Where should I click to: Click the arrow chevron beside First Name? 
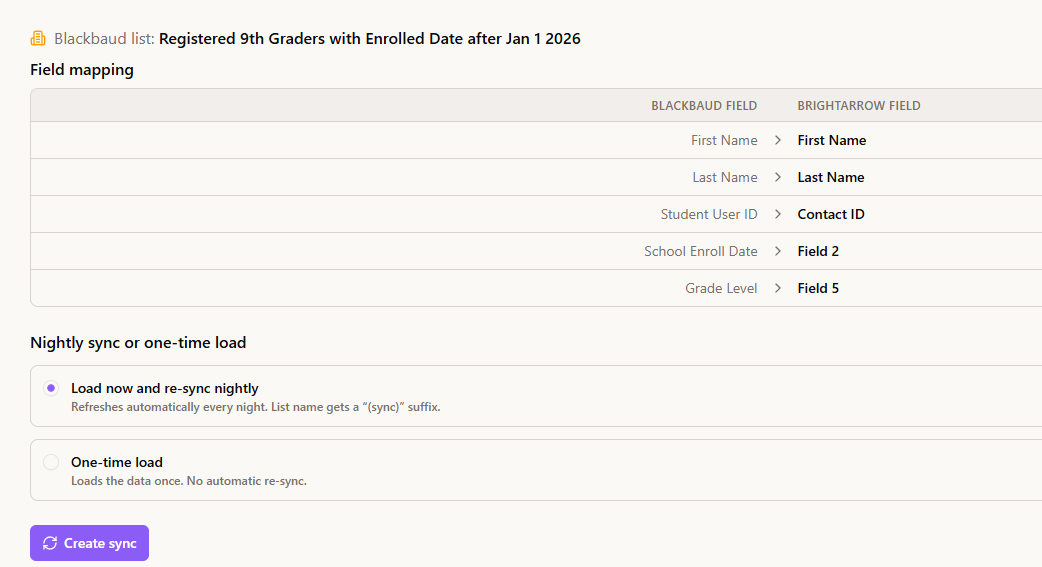[x=778, y=140]
